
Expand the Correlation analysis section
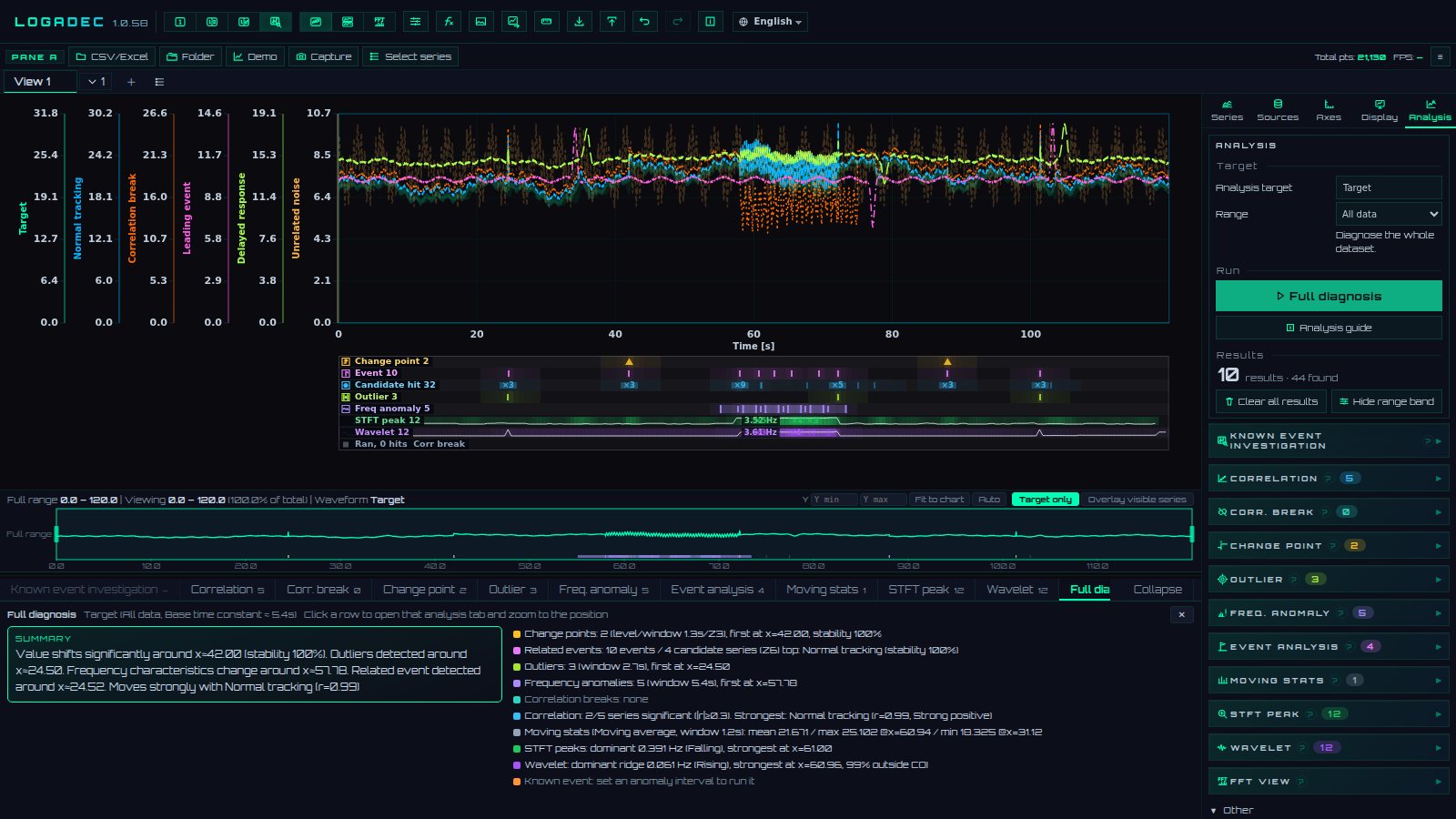1329,478
